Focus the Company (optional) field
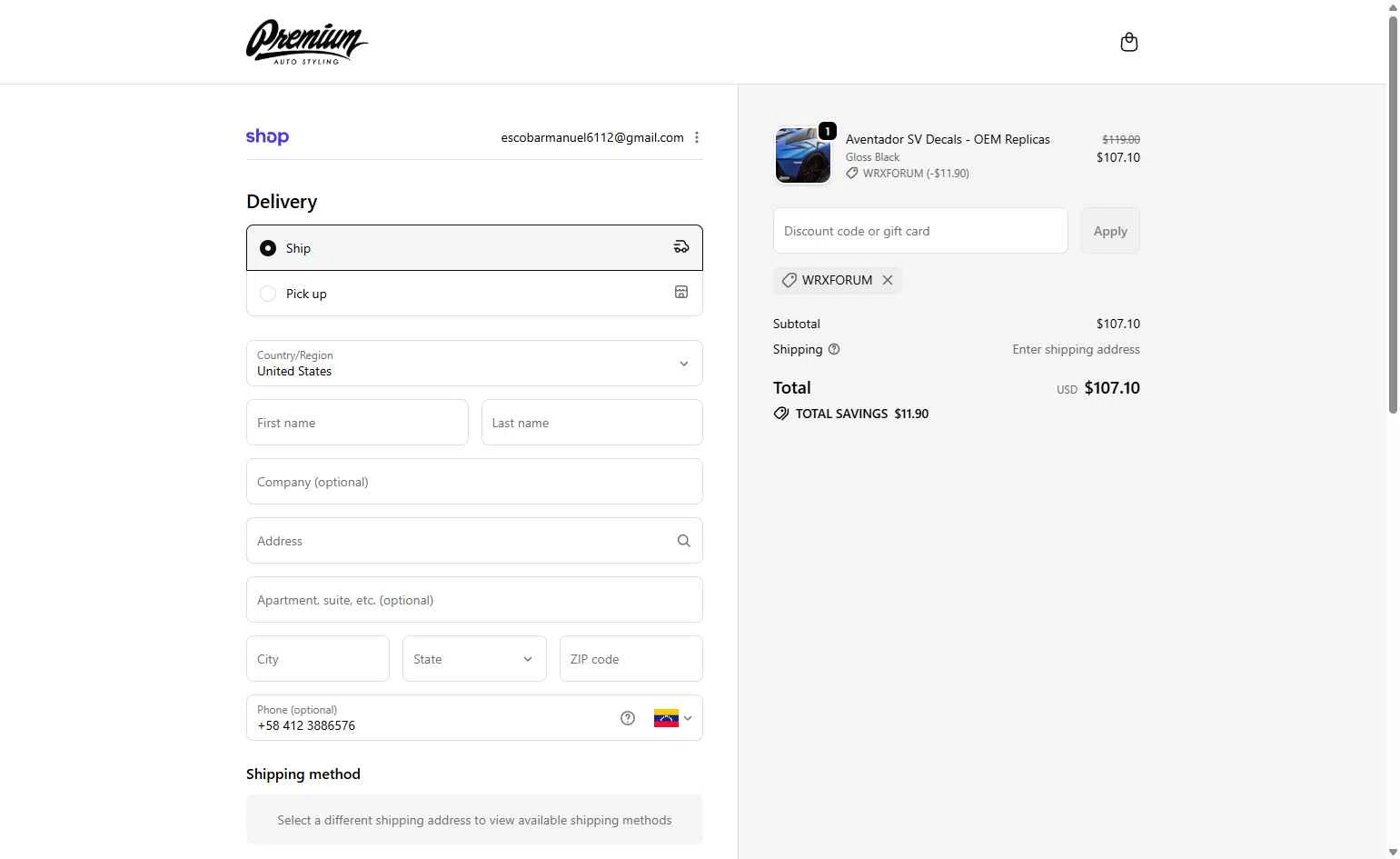1400x859 pixels. click(x=474, y=482)
